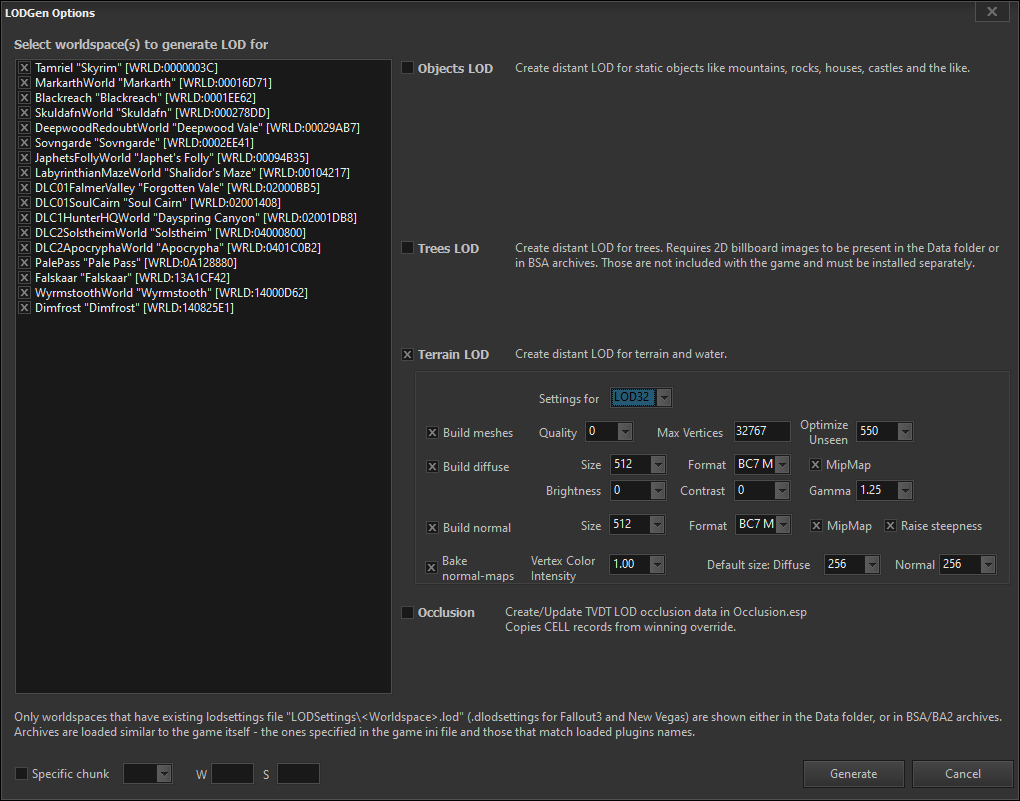The width and height of the screenshot is (1020, 801).
Task: Select the Blackreach [WRLD:0001EE62] row text
Action: 145,98
